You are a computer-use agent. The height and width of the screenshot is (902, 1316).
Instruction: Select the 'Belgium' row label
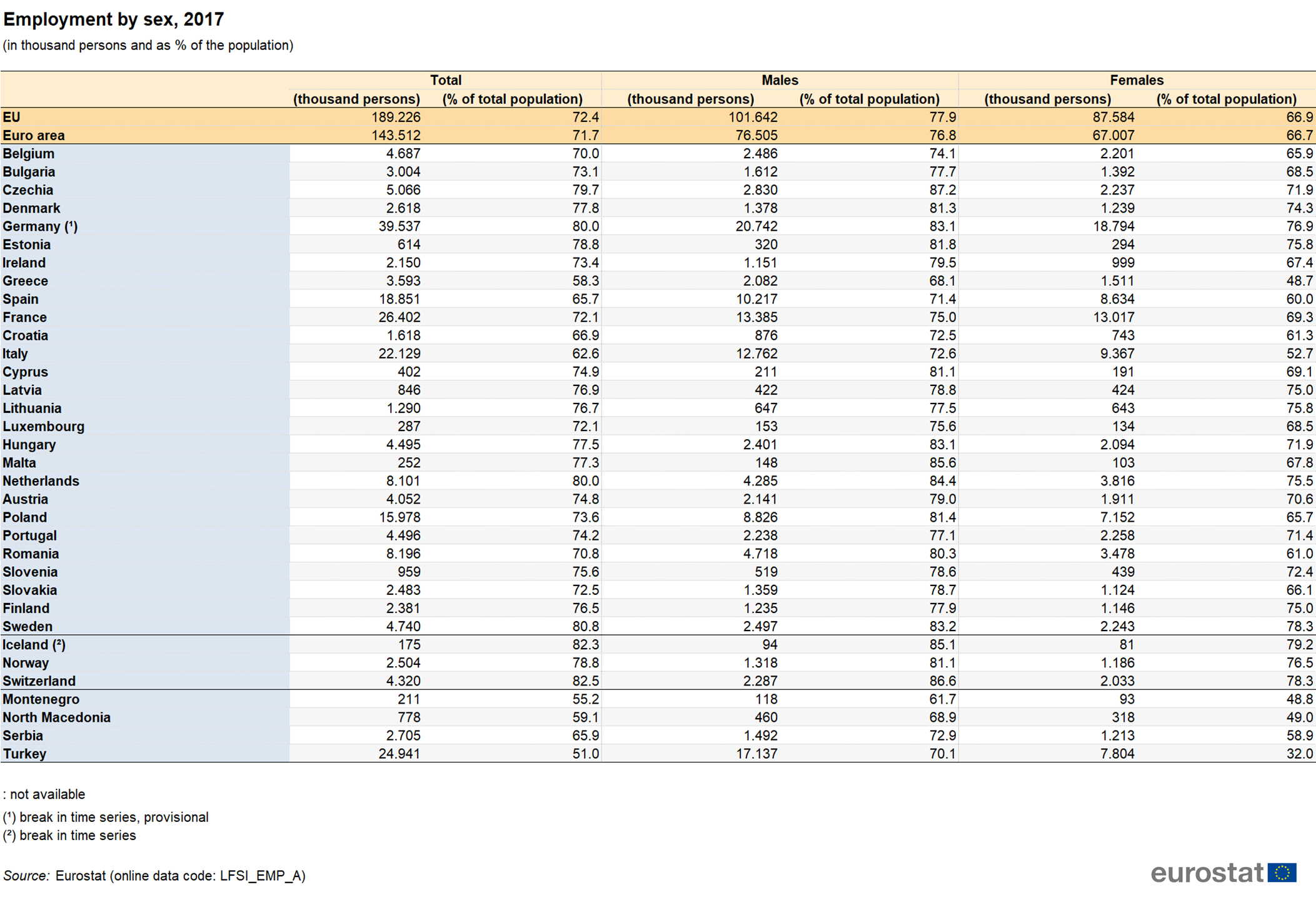click(x=29, y=153)
